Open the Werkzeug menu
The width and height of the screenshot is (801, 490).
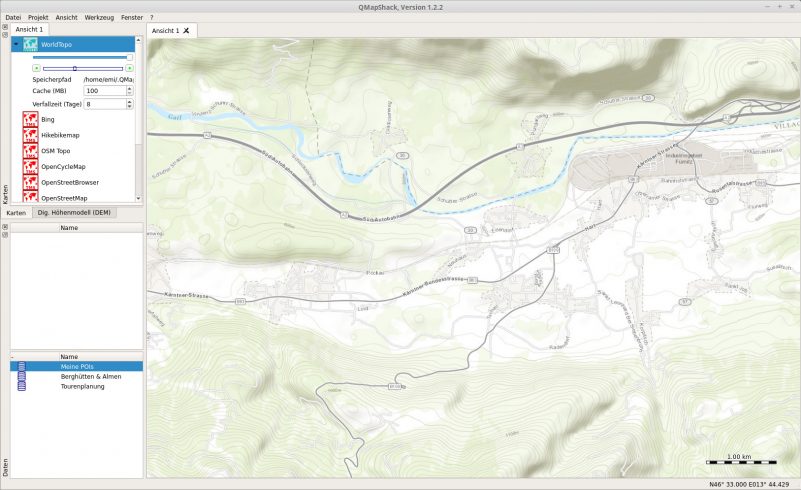[x=99, y=18]
